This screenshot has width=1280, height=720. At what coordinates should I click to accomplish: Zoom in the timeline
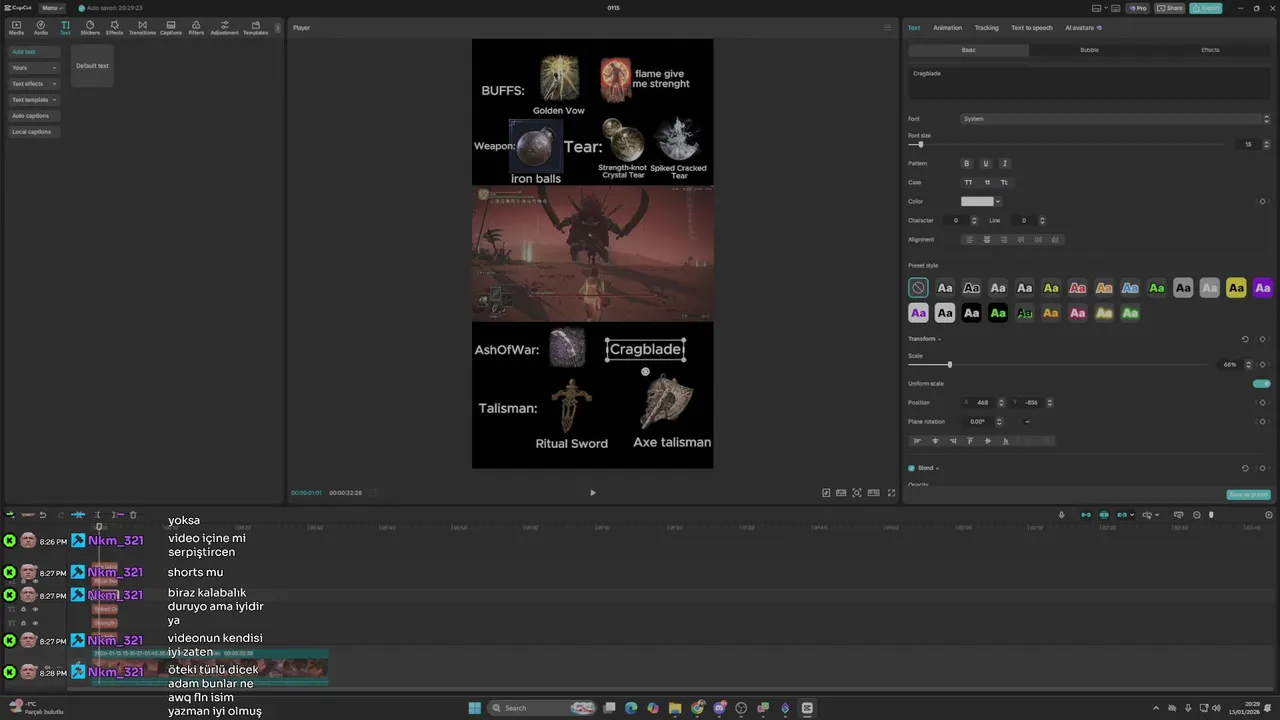[x=1270, y=515]
